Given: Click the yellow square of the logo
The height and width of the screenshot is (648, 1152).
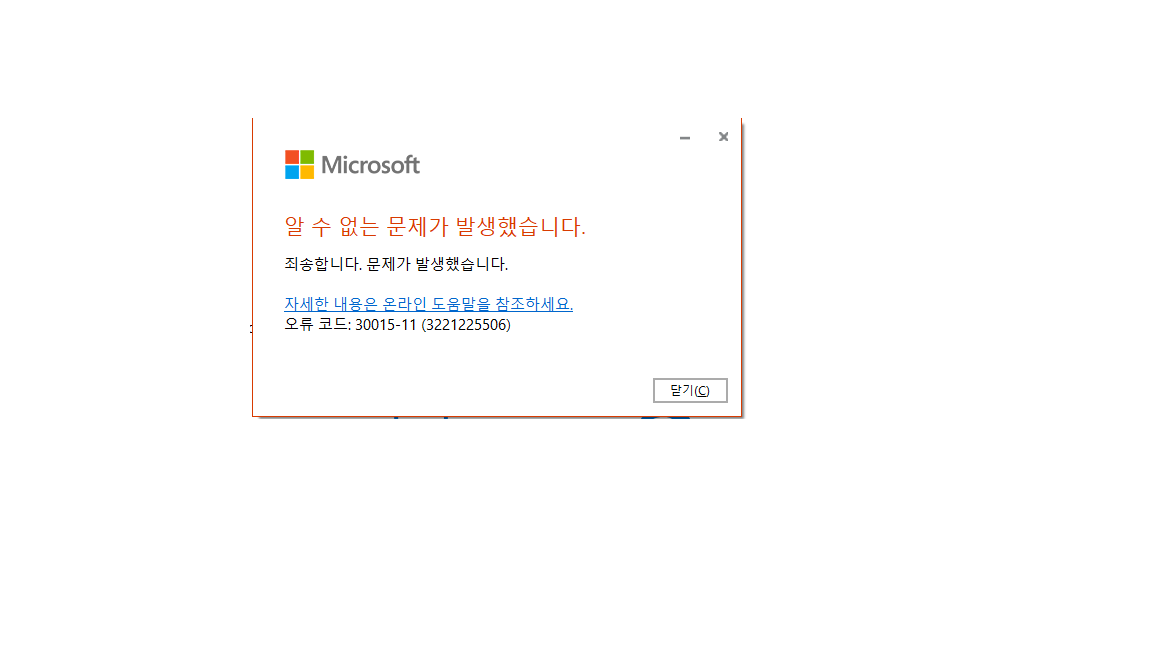Looking at the screenshot, I should [307, 173].
